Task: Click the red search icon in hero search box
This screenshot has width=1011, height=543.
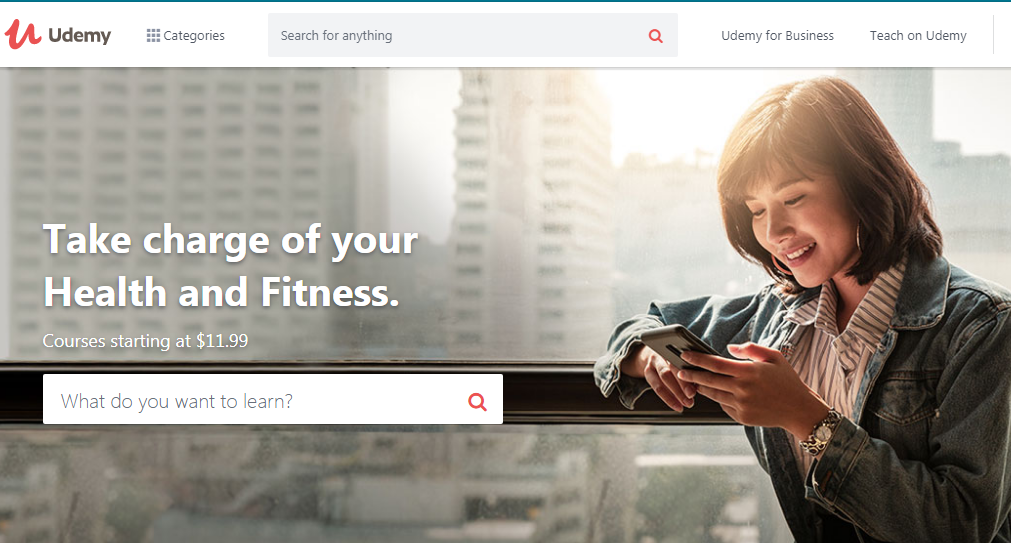Action: pos(477,402)
